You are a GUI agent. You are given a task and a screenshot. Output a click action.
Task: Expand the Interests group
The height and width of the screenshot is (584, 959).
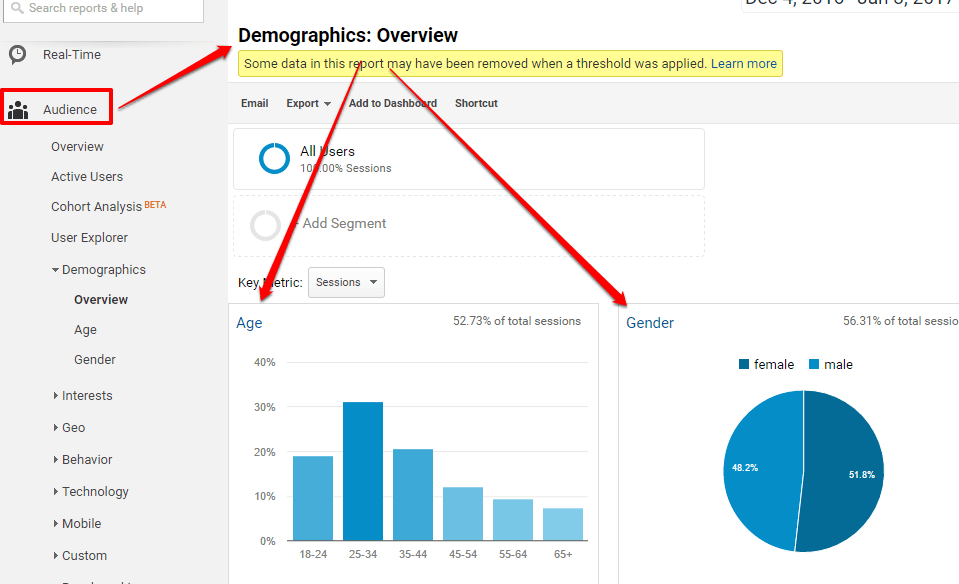pyautogui.click(x=83, y=396)
